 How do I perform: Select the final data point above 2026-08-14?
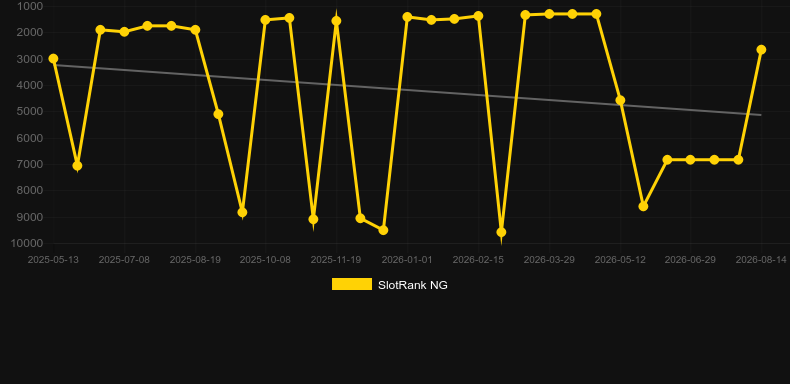(x=761, y=49)
